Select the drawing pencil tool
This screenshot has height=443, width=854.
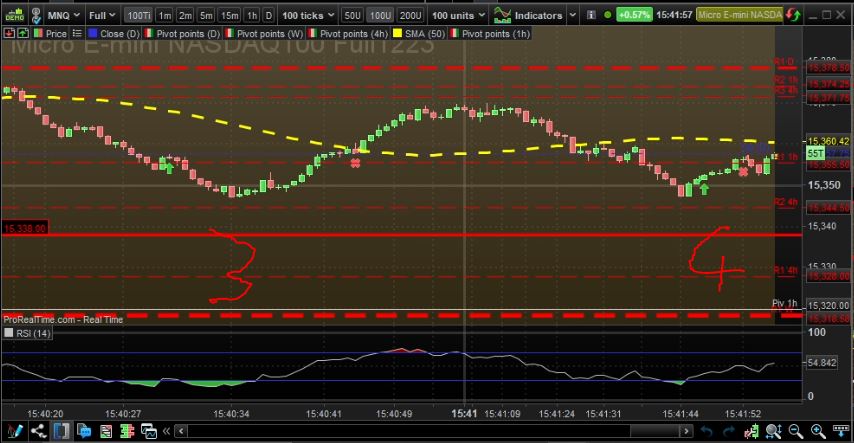[x=15, y=431]
